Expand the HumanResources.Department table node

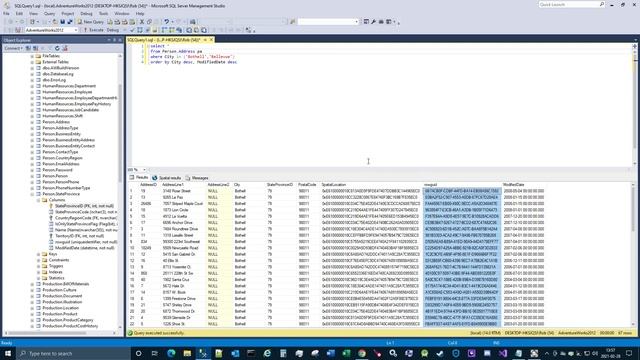point(32,86)
